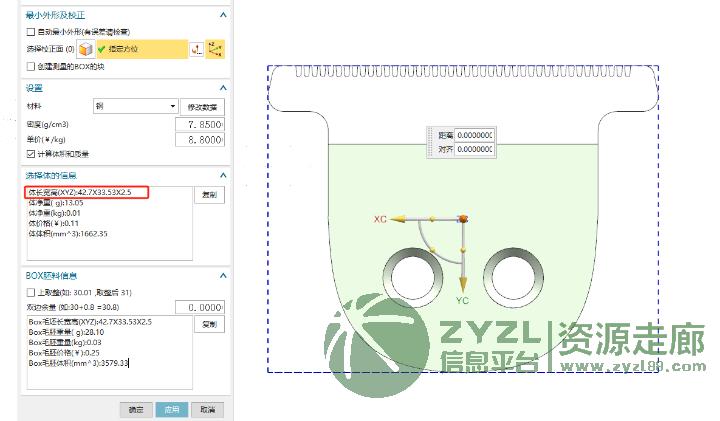Click the 密度 density input field

(199, 124)
